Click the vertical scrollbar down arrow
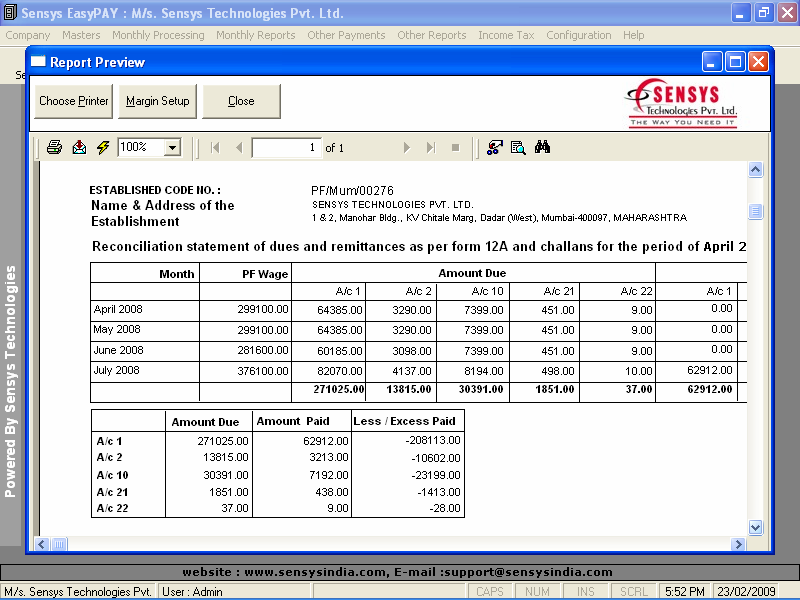800x600 pixels. (x=756, y=527)
